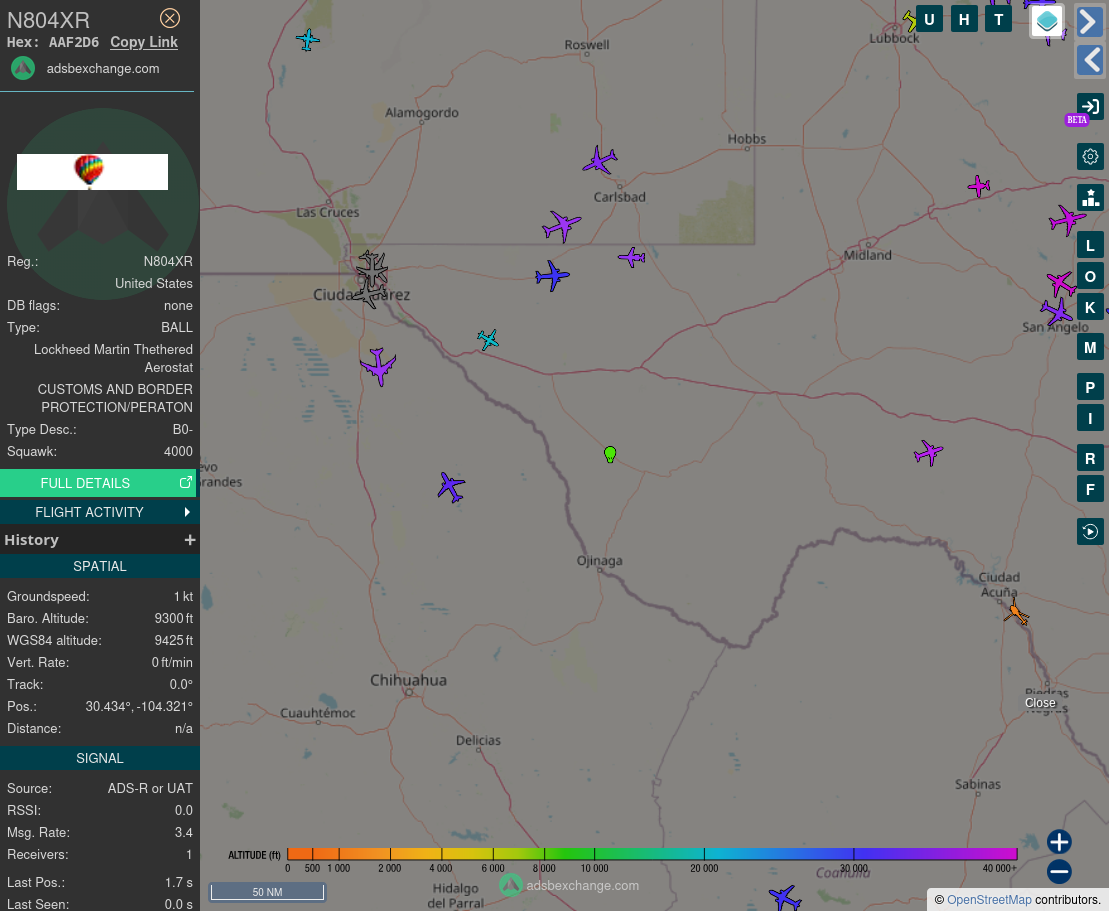Select the gray aircraft over Ciudad Juárez
Screen dimensions: 1109x911
pyautogui.click(x=371, y=269)
